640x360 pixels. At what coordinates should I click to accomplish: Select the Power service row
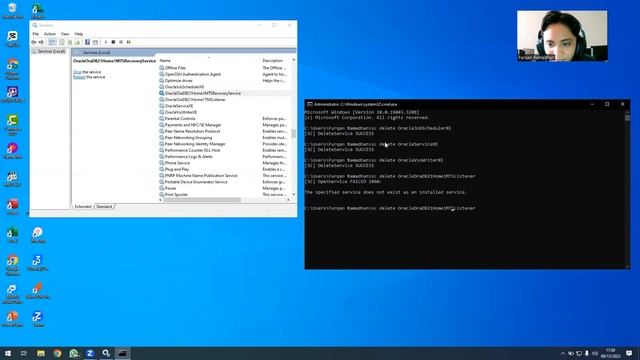(x=224, y=188)
